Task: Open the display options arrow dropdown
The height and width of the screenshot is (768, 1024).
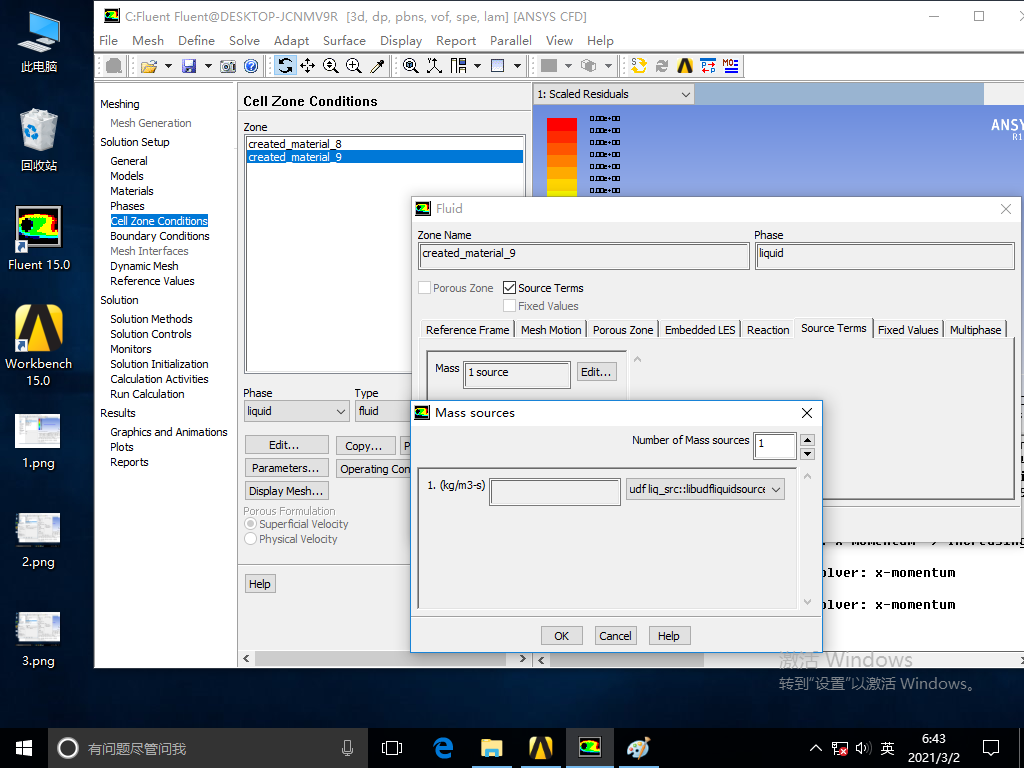Action: coord(517,66)
